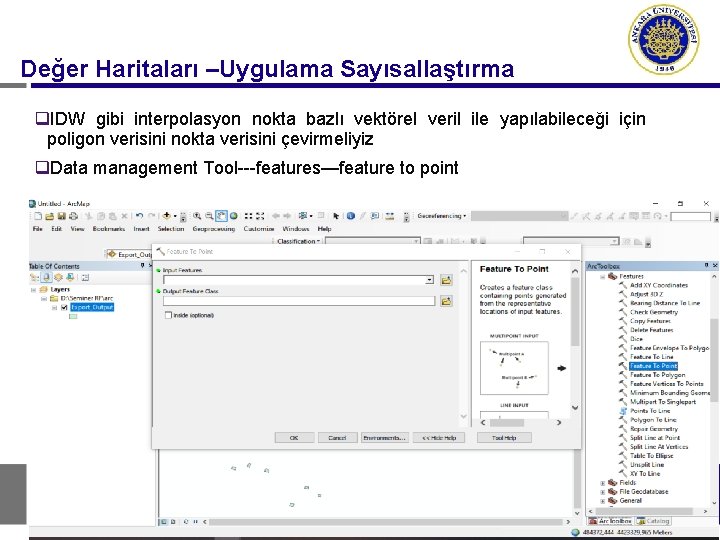
Task: Click the Fixed Zoom Out icon
Action: [x=260, y=216]
